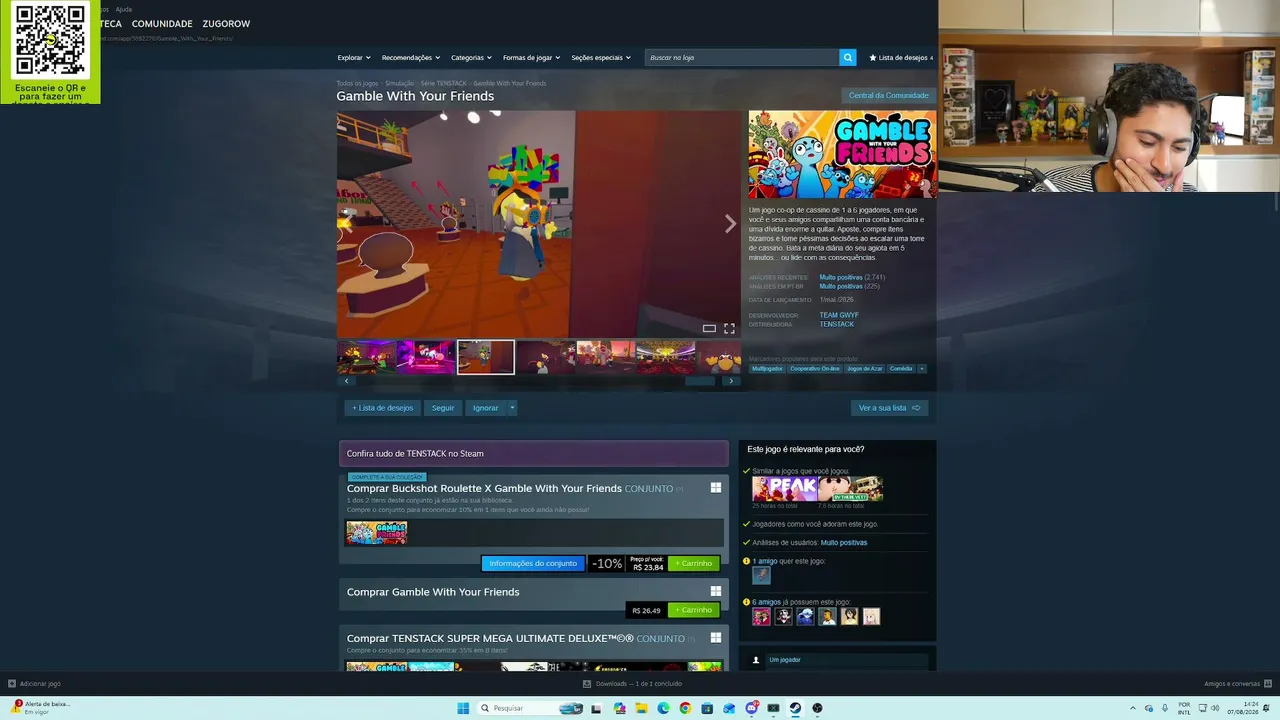Click Todos os jogos breadcrumb
This screenshot has width=1280, height=720.
point(357,84)
